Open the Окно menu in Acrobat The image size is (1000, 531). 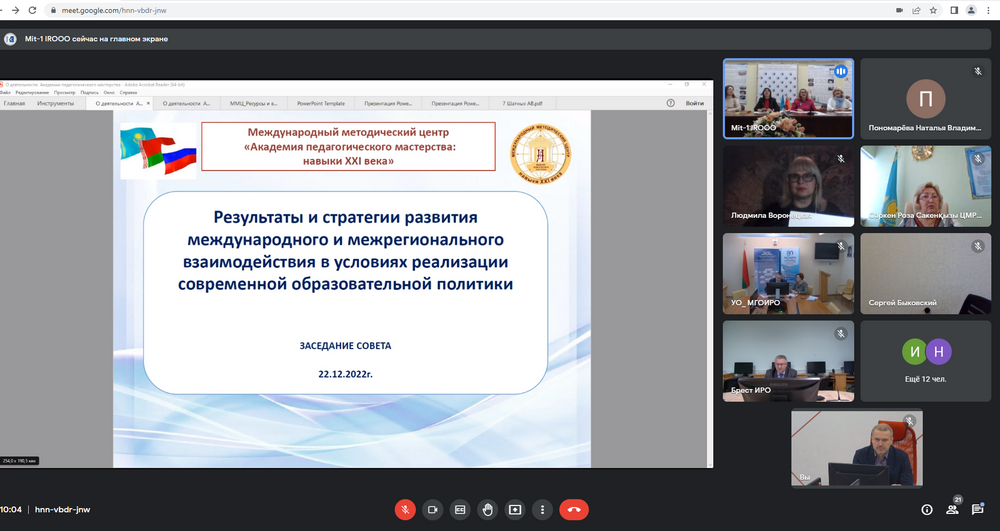click(x=109, y=92)
